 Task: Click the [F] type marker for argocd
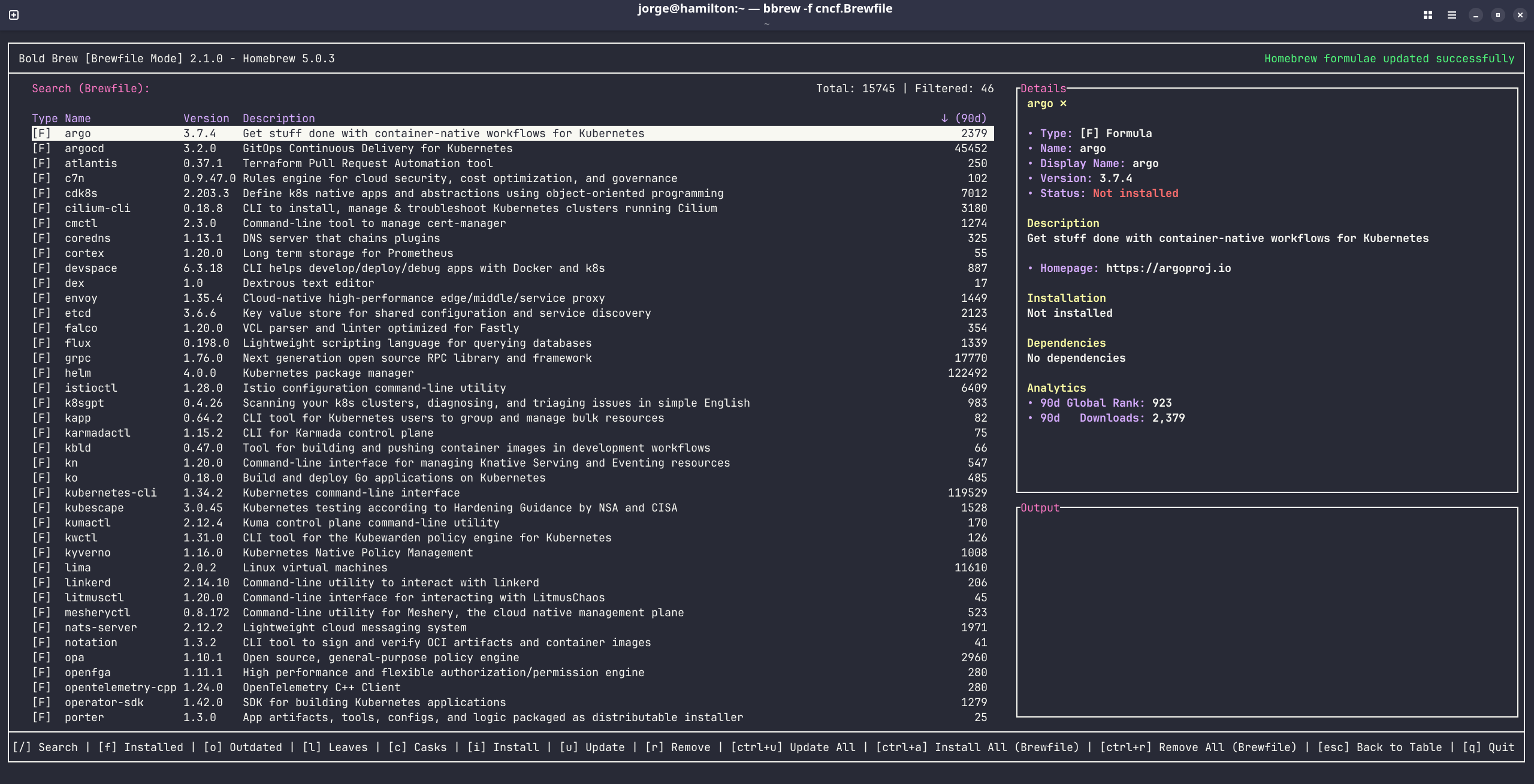point(41,149)
